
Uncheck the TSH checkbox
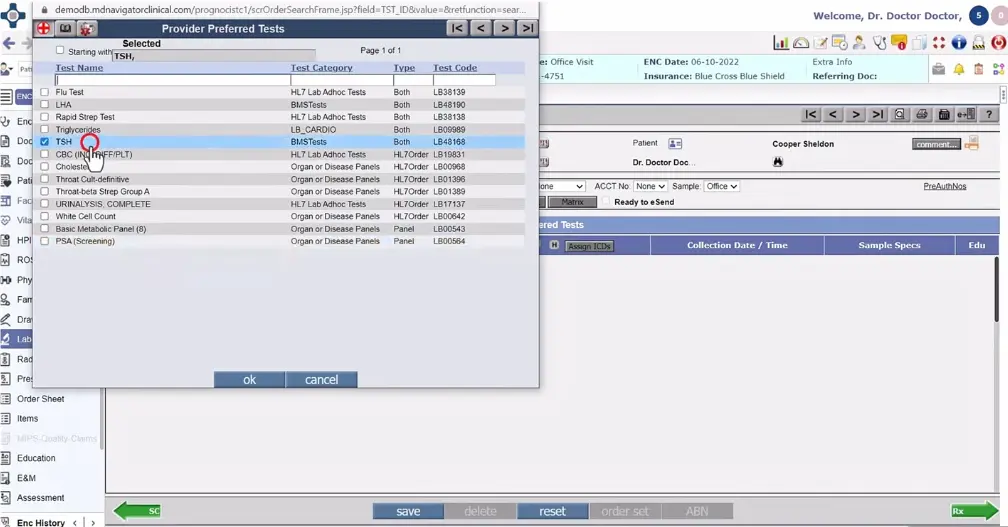(x=44, y=141)
